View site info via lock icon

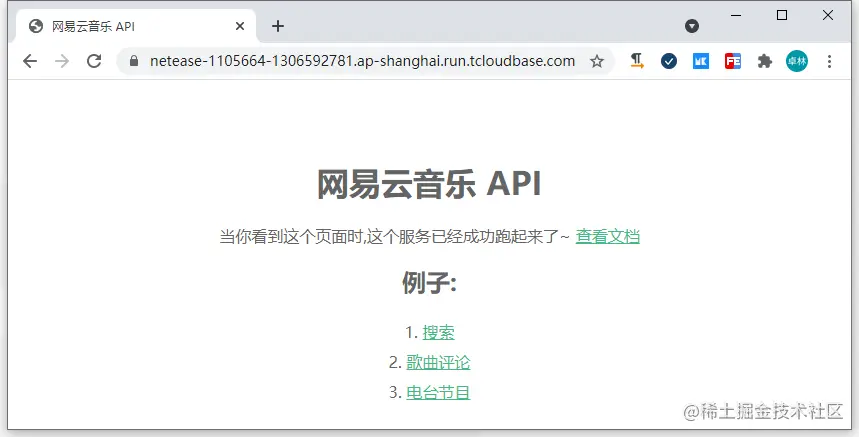134,61
